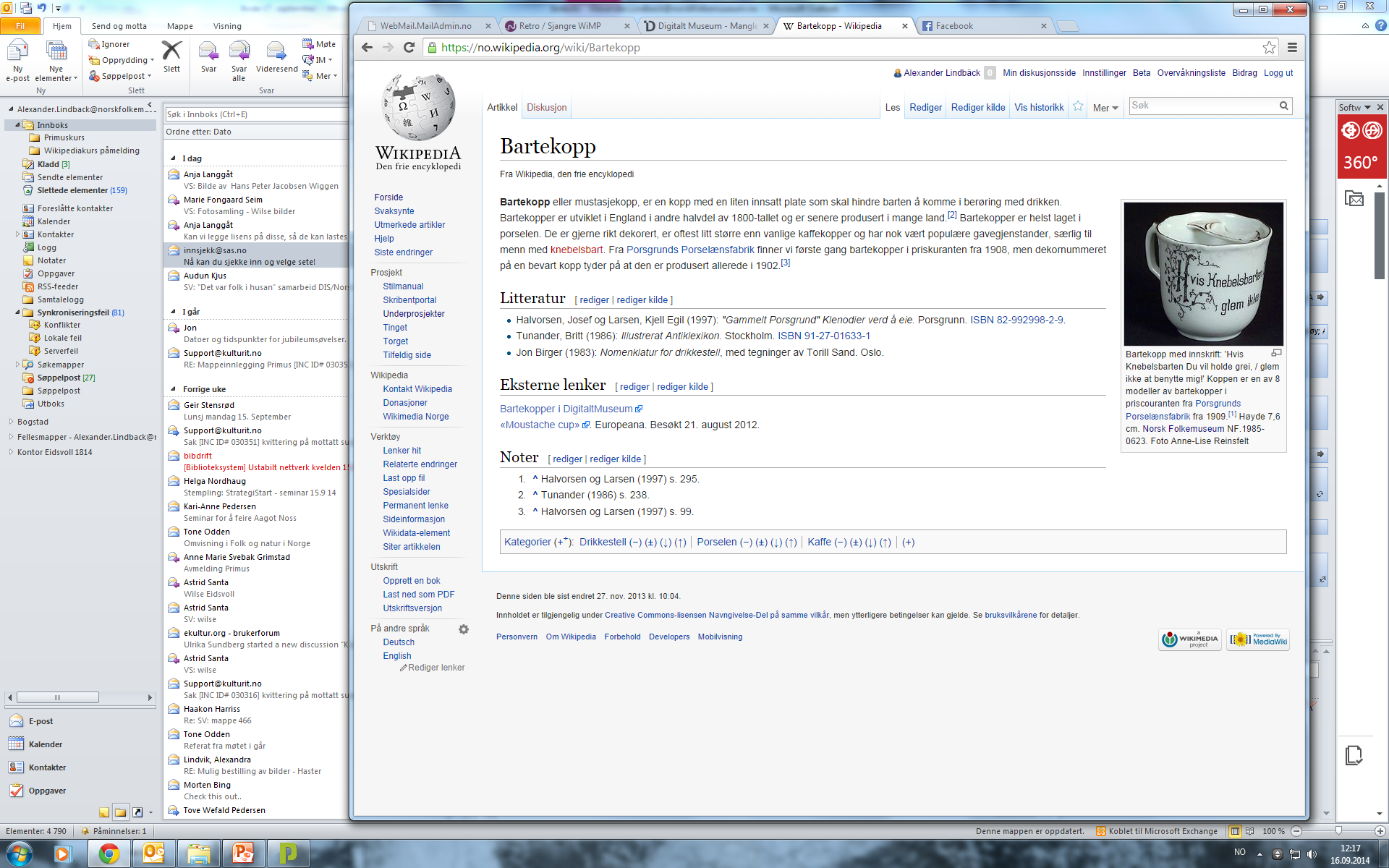Open Last ned som PDF link
This screenshot has height=868, width=1389.
tap(419, 595)
